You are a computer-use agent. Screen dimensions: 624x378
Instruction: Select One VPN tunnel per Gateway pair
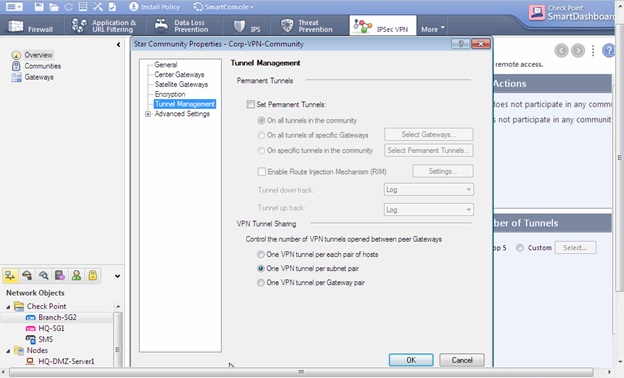click(261, 283)
